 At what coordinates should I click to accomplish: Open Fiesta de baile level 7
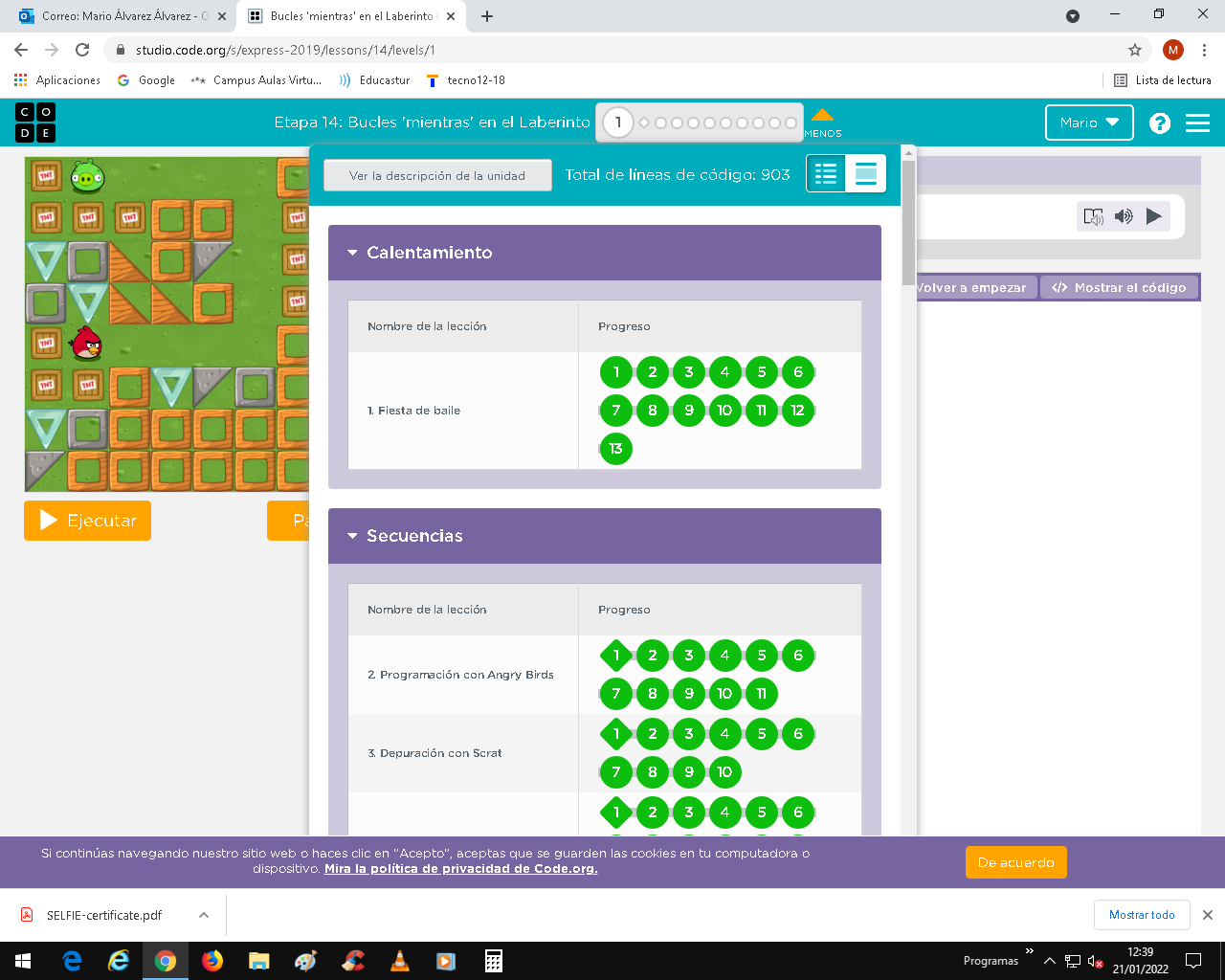616,411
